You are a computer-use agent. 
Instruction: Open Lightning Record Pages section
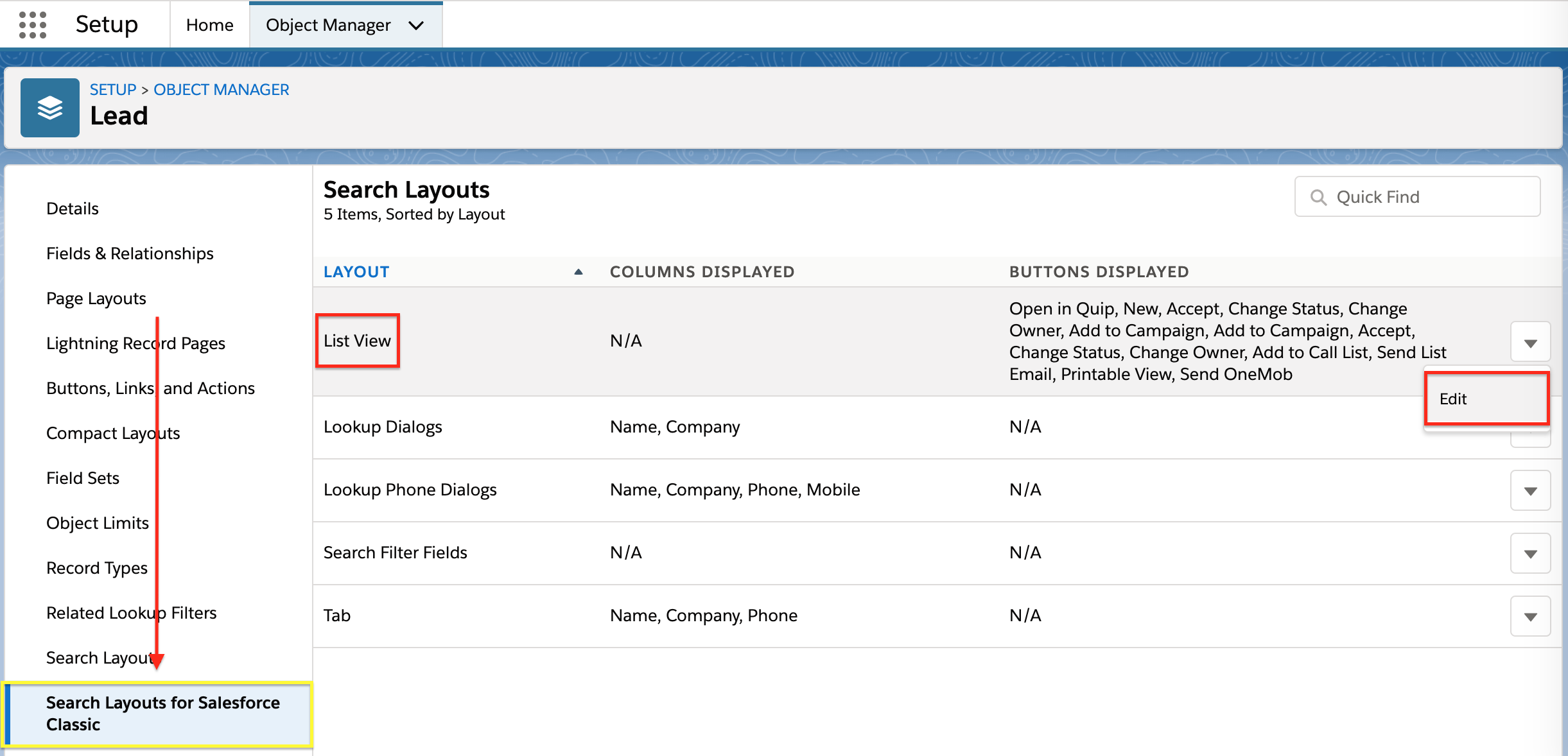click(x=135, y=343)
